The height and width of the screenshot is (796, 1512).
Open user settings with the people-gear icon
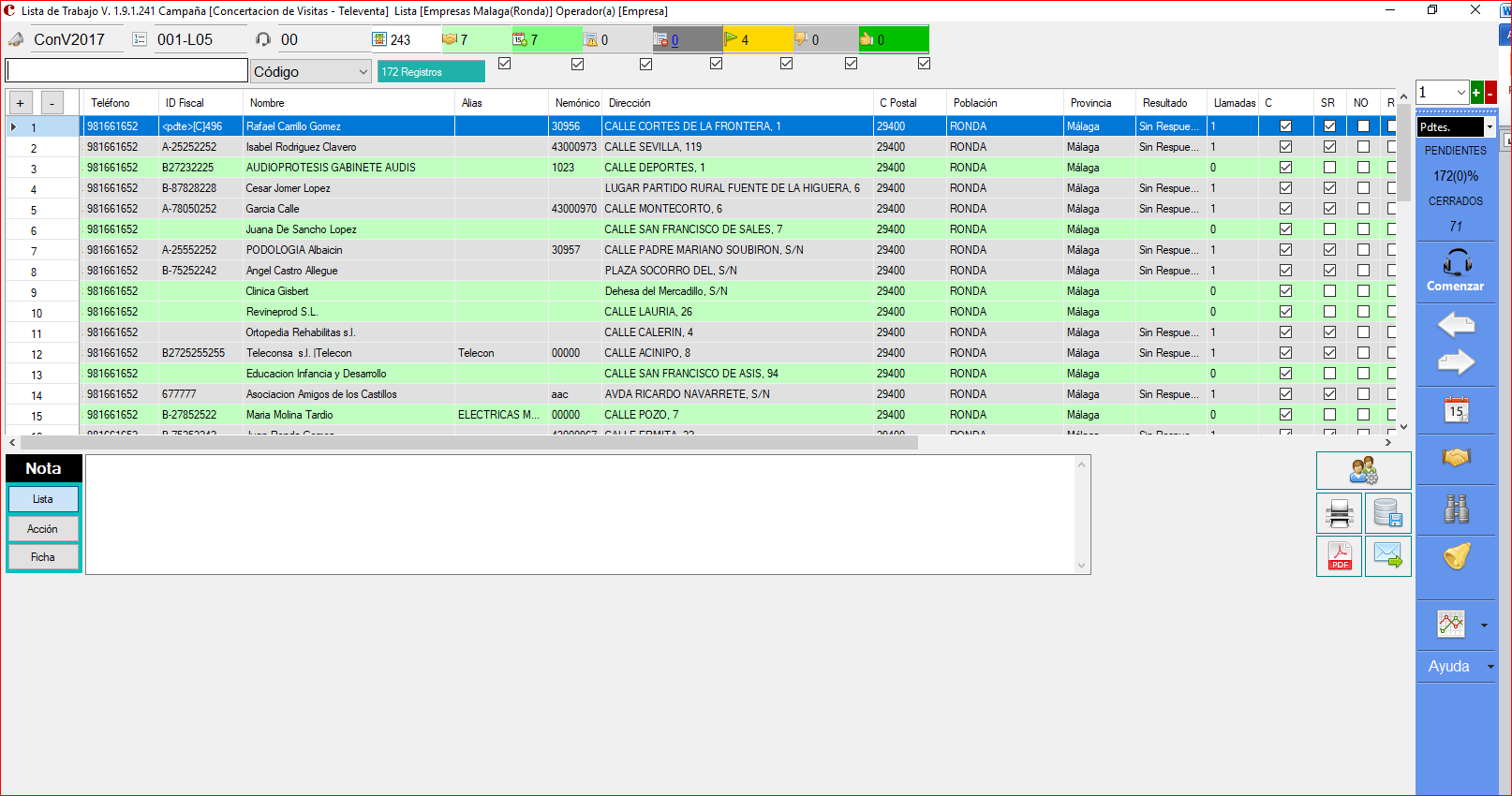1363,470
